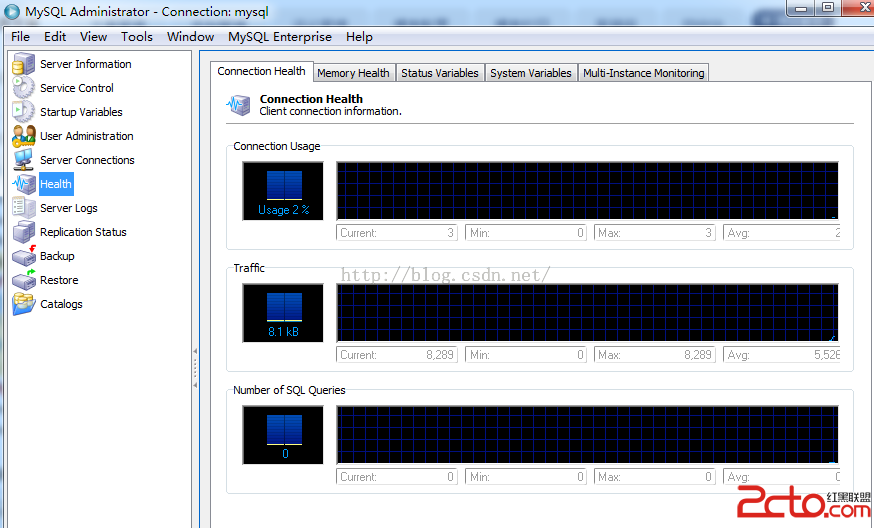Click Traffic Current field showing 8,289

(x=397, y=355)
